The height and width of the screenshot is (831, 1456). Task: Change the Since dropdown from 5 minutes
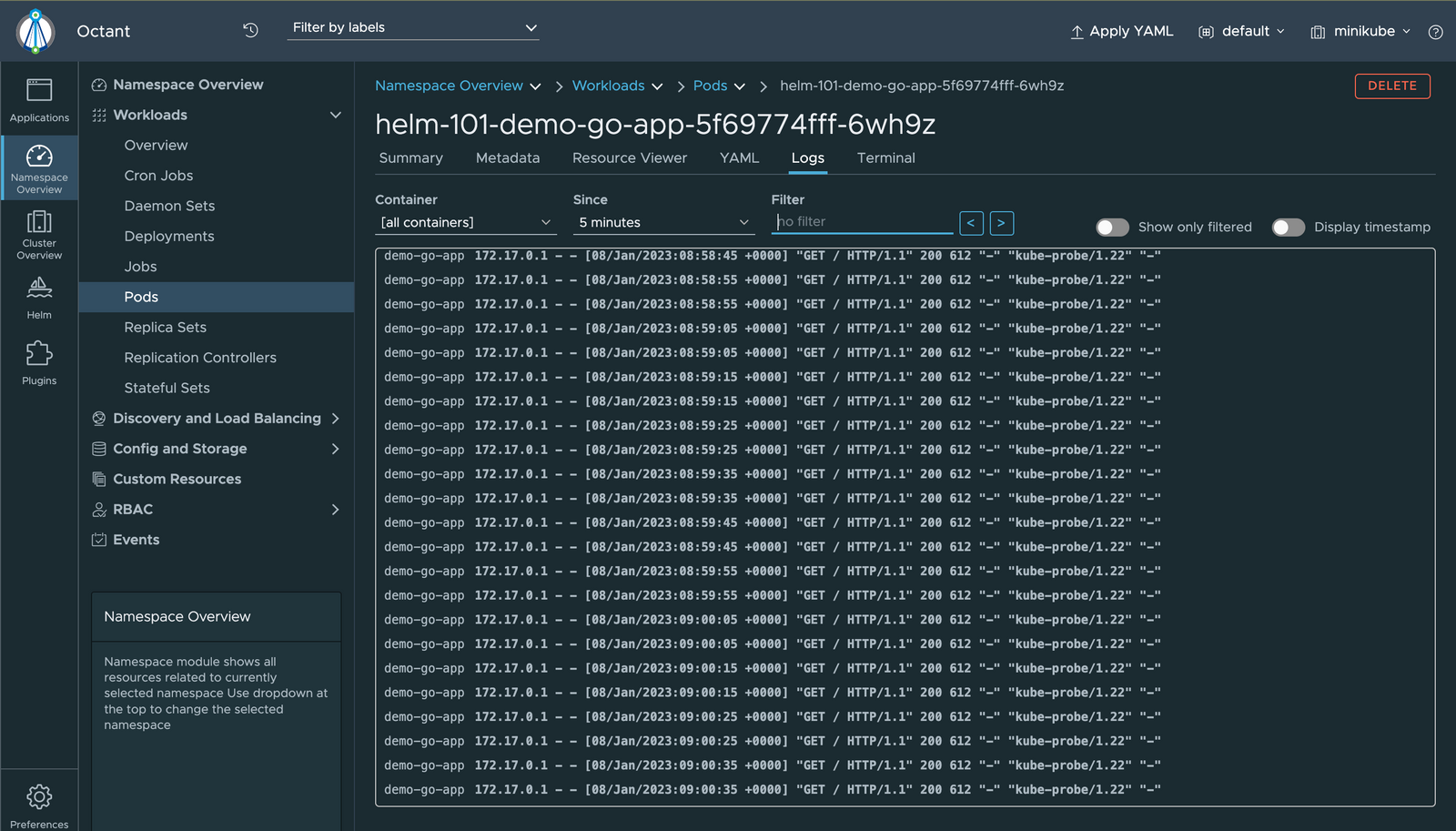click(x=663, y=222)
